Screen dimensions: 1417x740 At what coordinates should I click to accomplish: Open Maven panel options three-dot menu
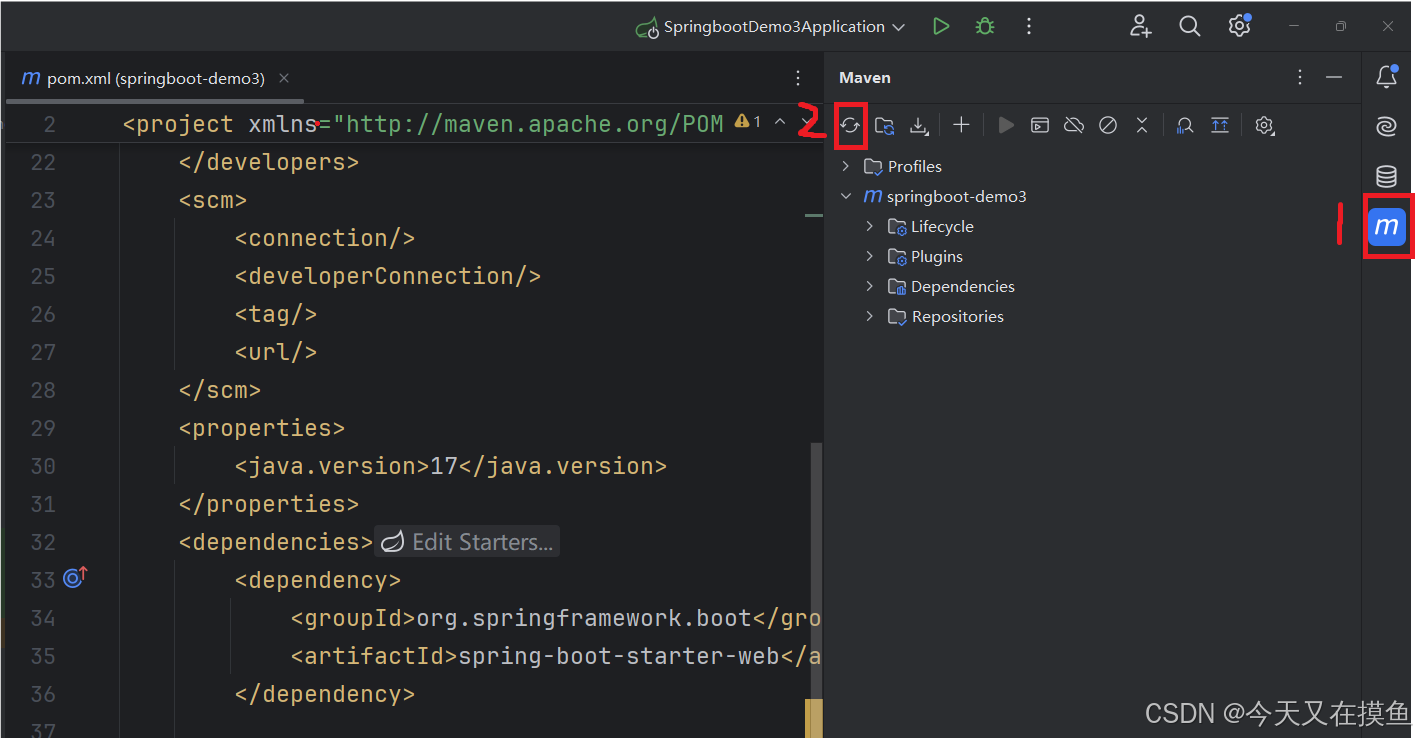tap(1299, 77)
